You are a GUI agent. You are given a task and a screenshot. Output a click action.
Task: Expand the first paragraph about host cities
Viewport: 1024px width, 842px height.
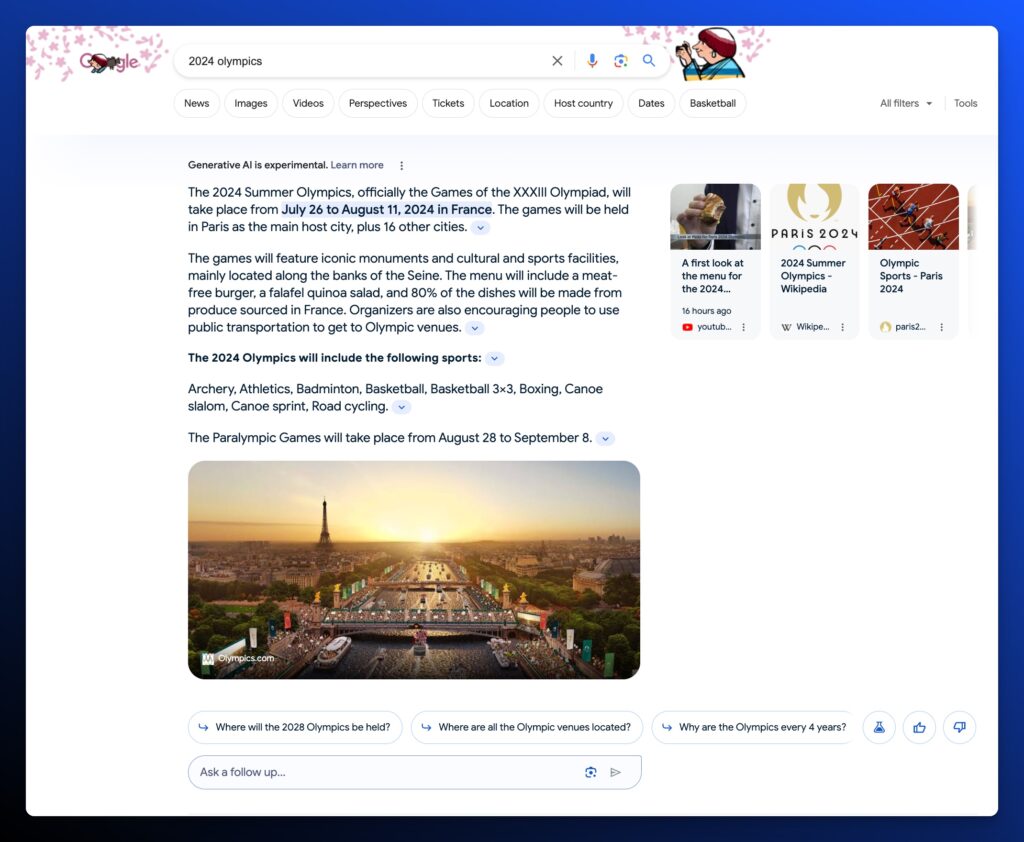point(481,227)
